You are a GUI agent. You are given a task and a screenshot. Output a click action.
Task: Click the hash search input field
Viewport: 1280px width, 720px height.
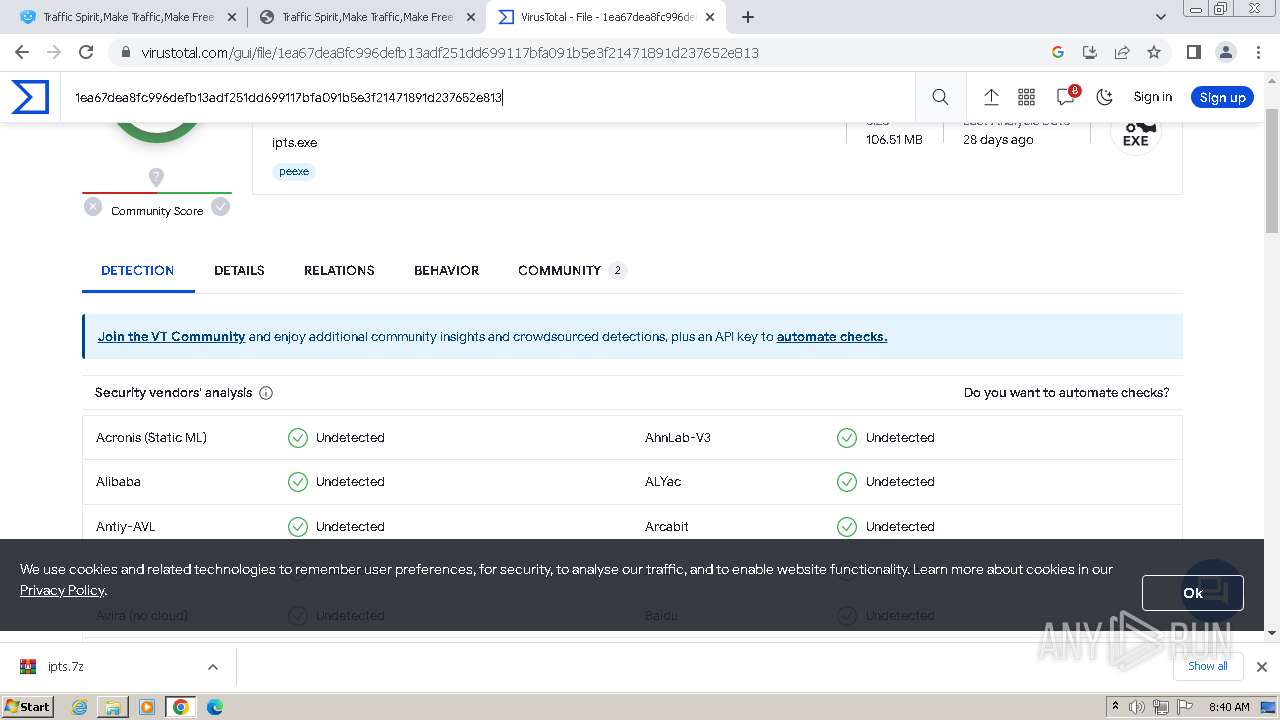click(490, 97)
